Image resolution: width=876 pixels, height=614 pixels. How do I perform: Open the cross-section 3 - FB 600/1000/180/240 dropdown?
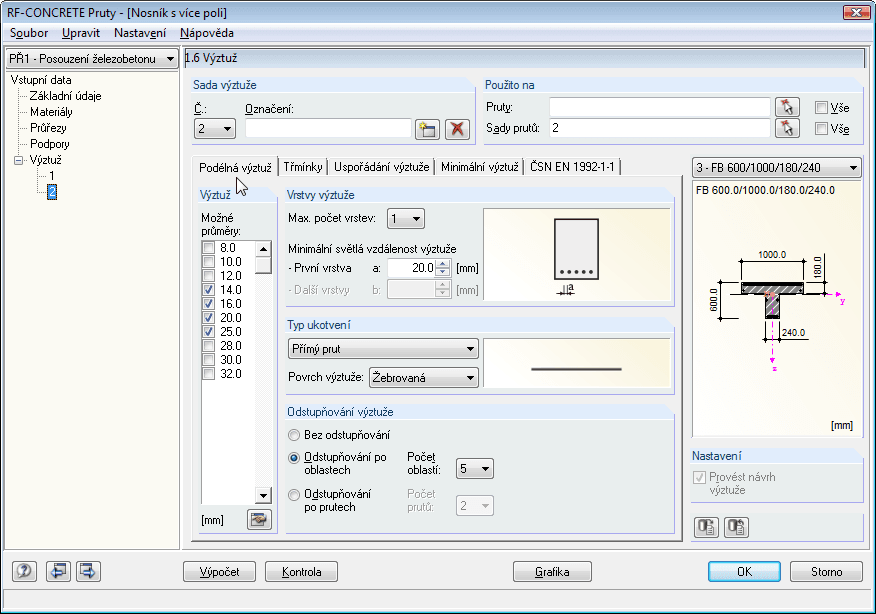pos(777,168)
